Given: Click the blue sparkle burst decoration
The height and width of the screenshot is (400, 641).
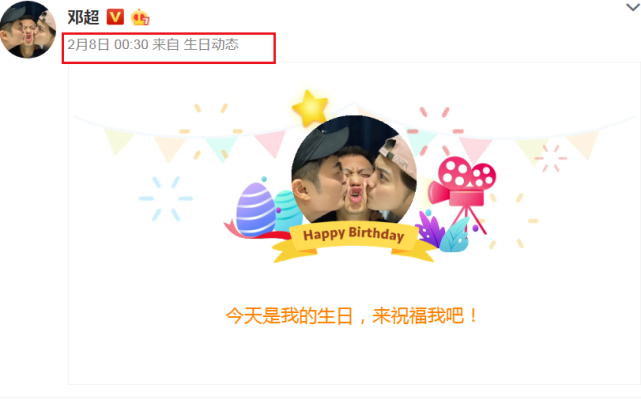Looking at the screenshot, I should coord(166,199).
